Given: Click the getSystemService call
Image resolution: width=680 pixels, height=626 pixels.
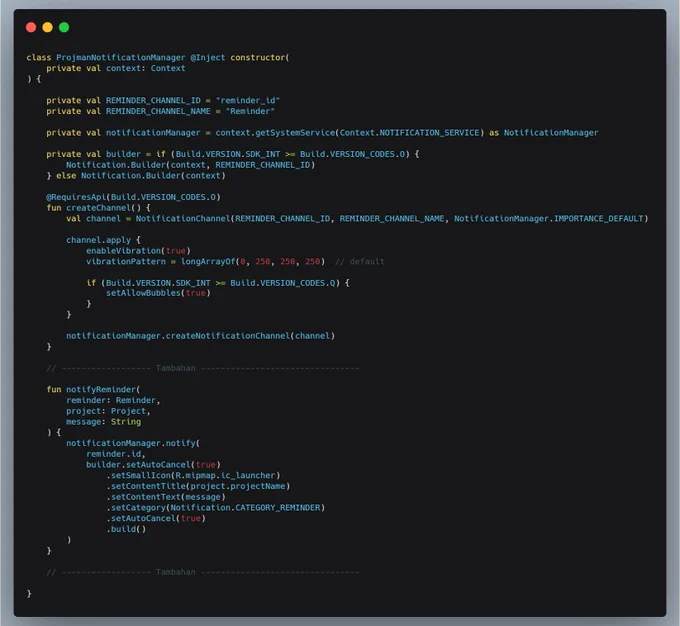Looking at the screenshot, I should [x=295, y=133].
